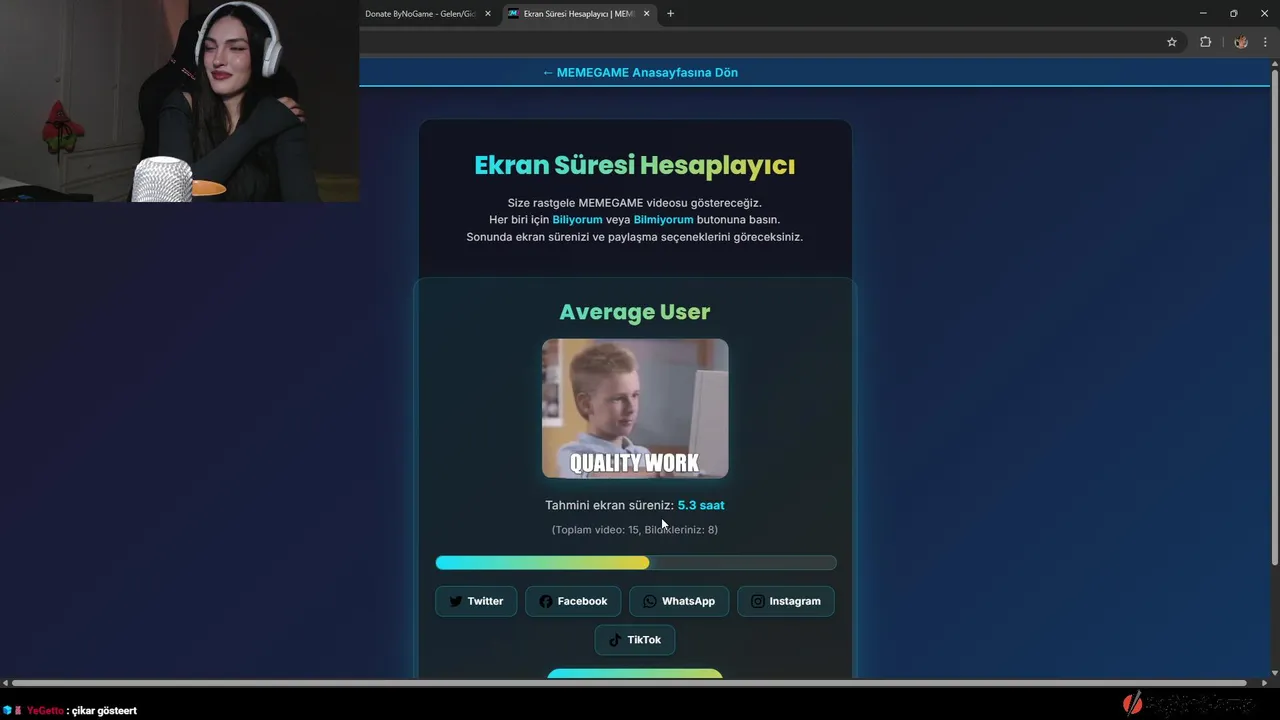Open the browser profile avatar

tap(1241, 42)
